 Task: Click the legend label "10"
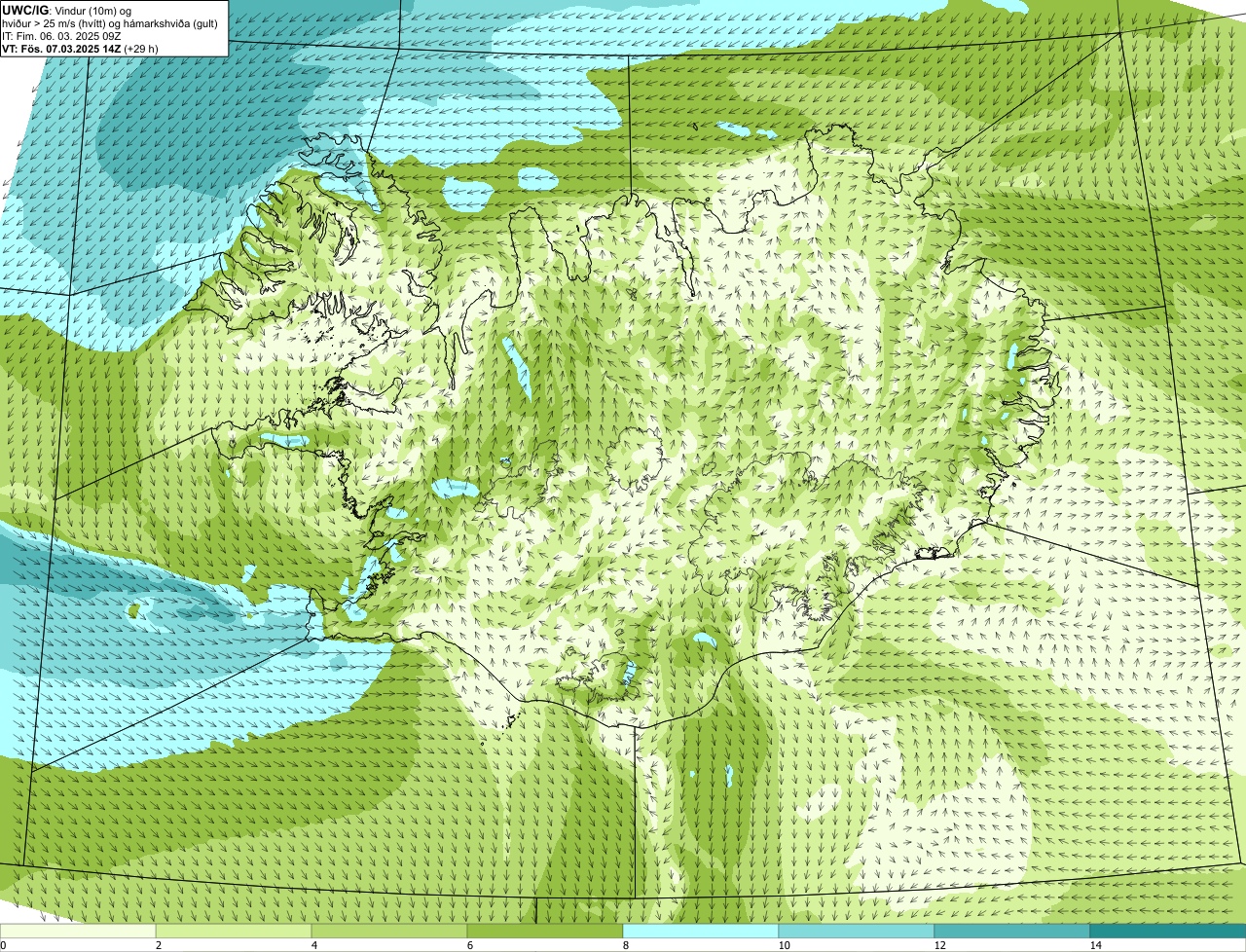784,945
